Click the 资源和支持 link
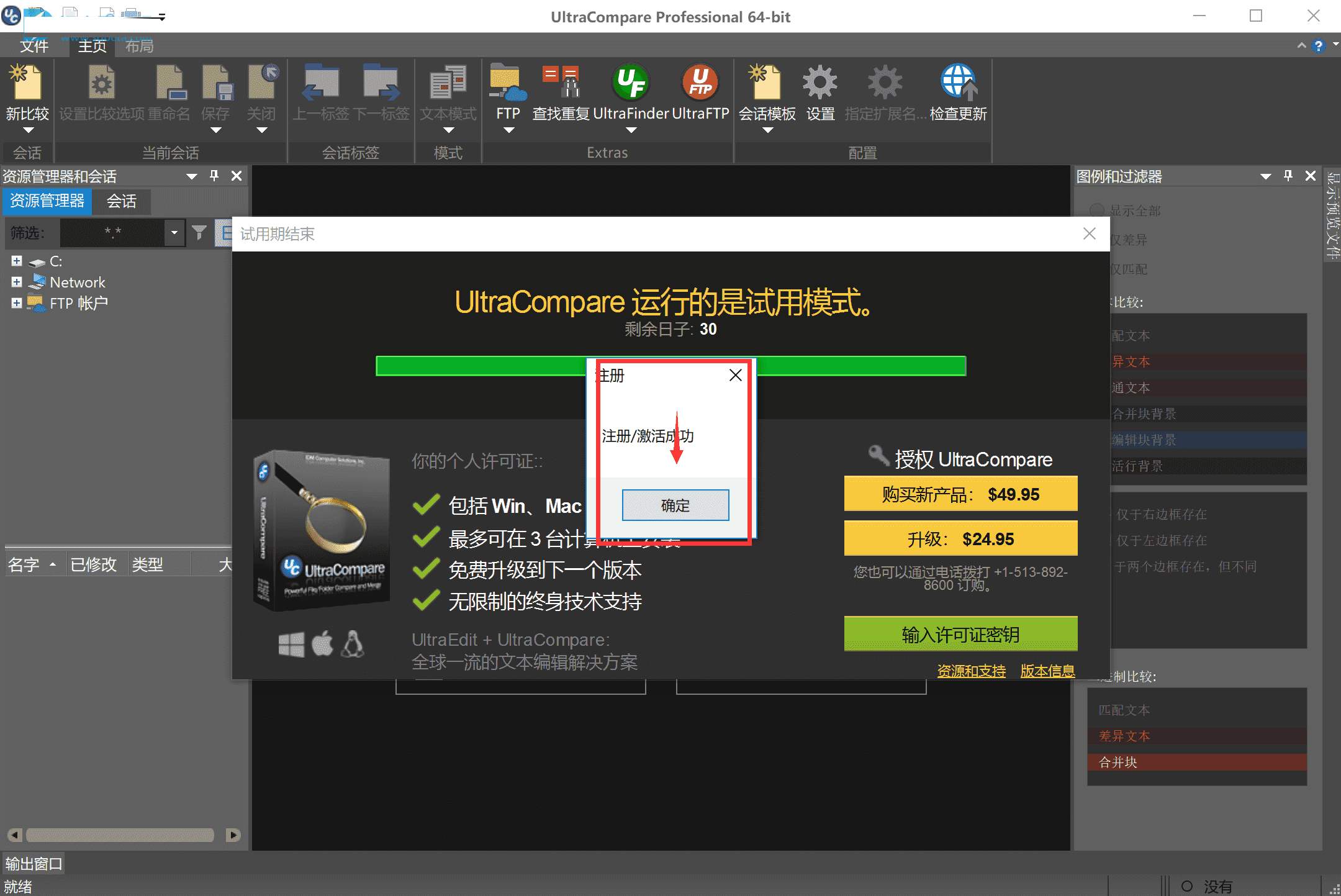The height and width of the screenshot is (896, 1341). (971, 671)
